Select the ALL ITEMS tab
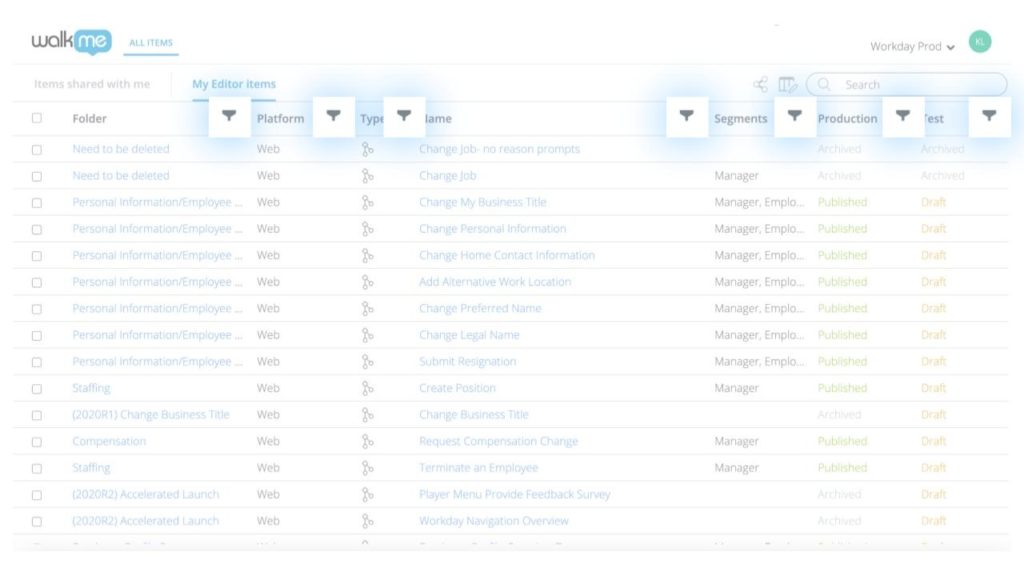This screenshot has width=1024, height=576. point(150,43)
